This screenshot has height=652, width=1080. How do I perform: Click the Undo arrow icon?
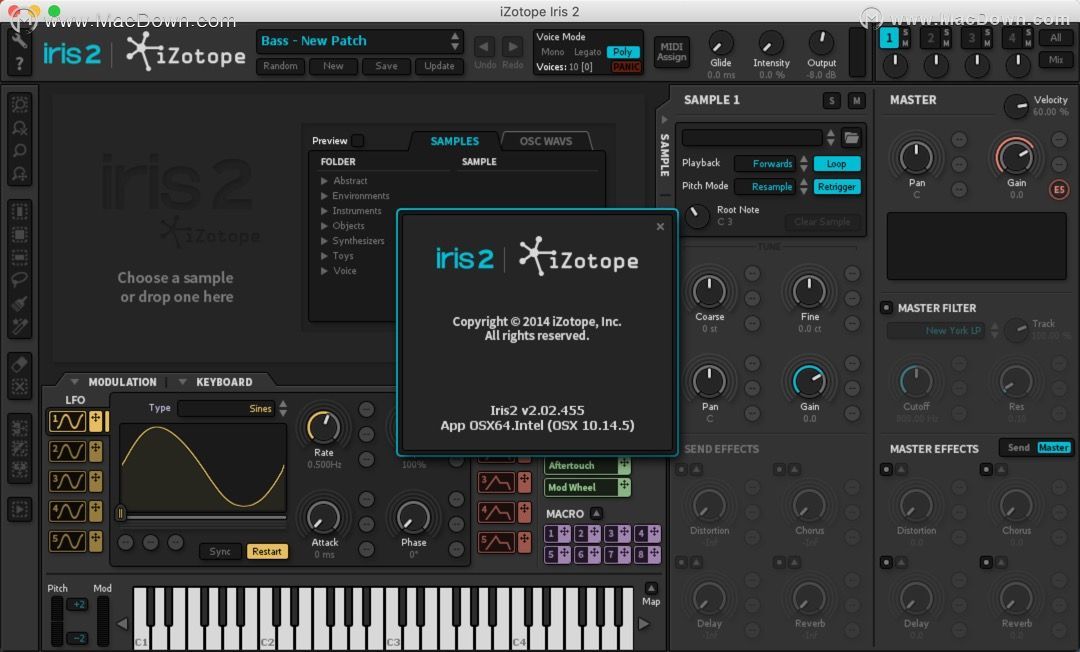tap(484, 47)
